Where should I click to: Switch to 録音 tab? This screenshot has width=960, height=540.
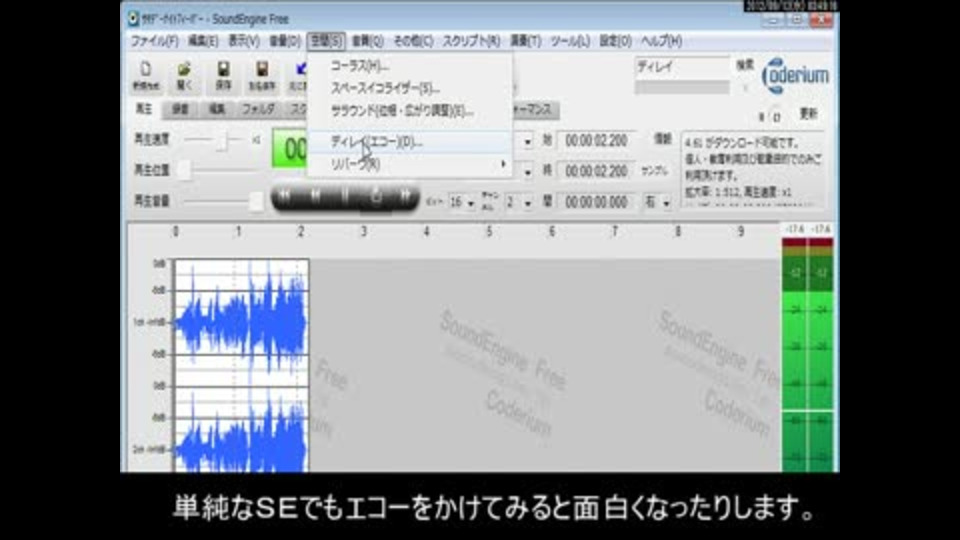(180, 110)
